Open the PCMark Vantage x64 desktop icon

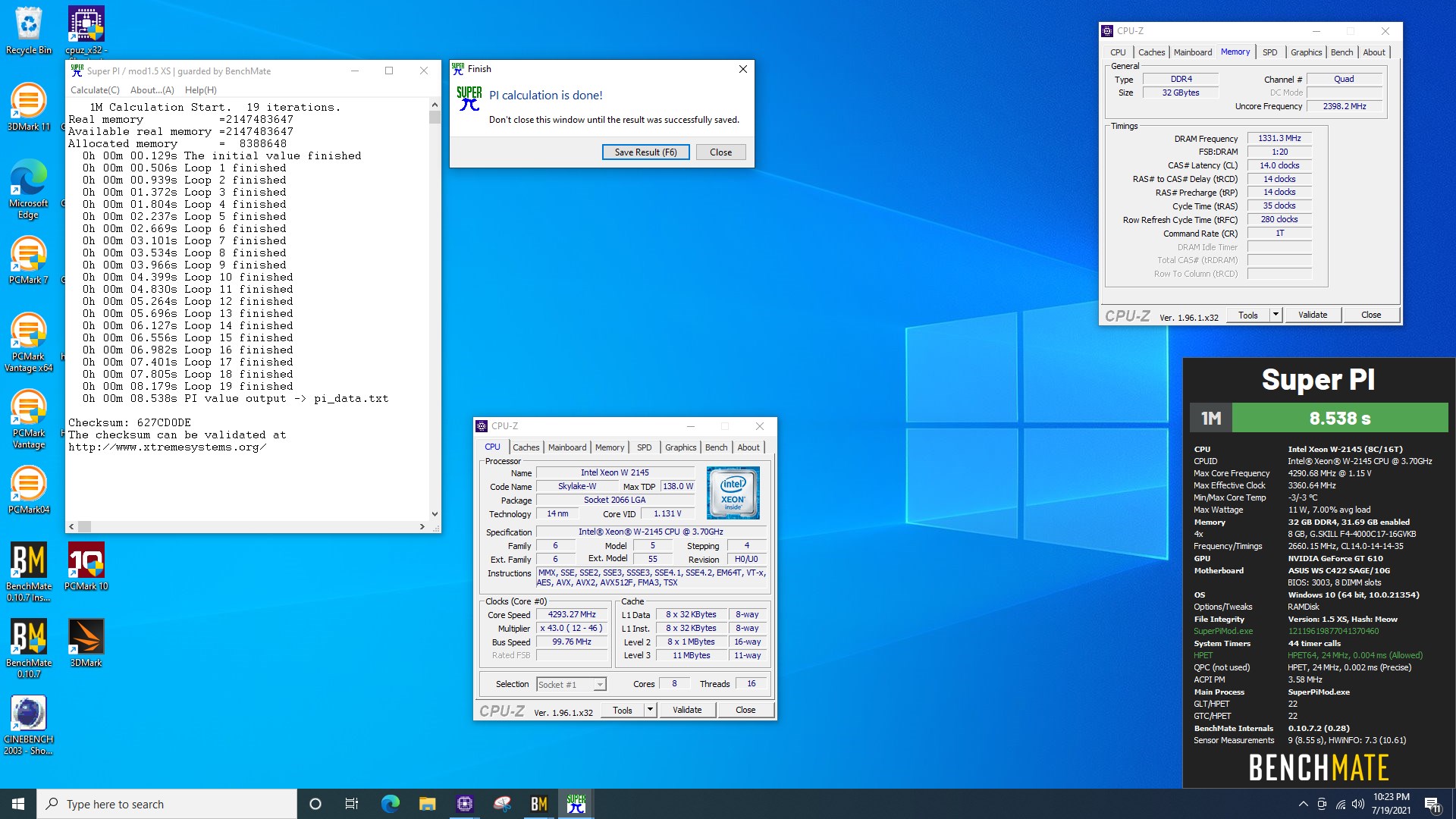pyautogui.click(x=29, y=342)
